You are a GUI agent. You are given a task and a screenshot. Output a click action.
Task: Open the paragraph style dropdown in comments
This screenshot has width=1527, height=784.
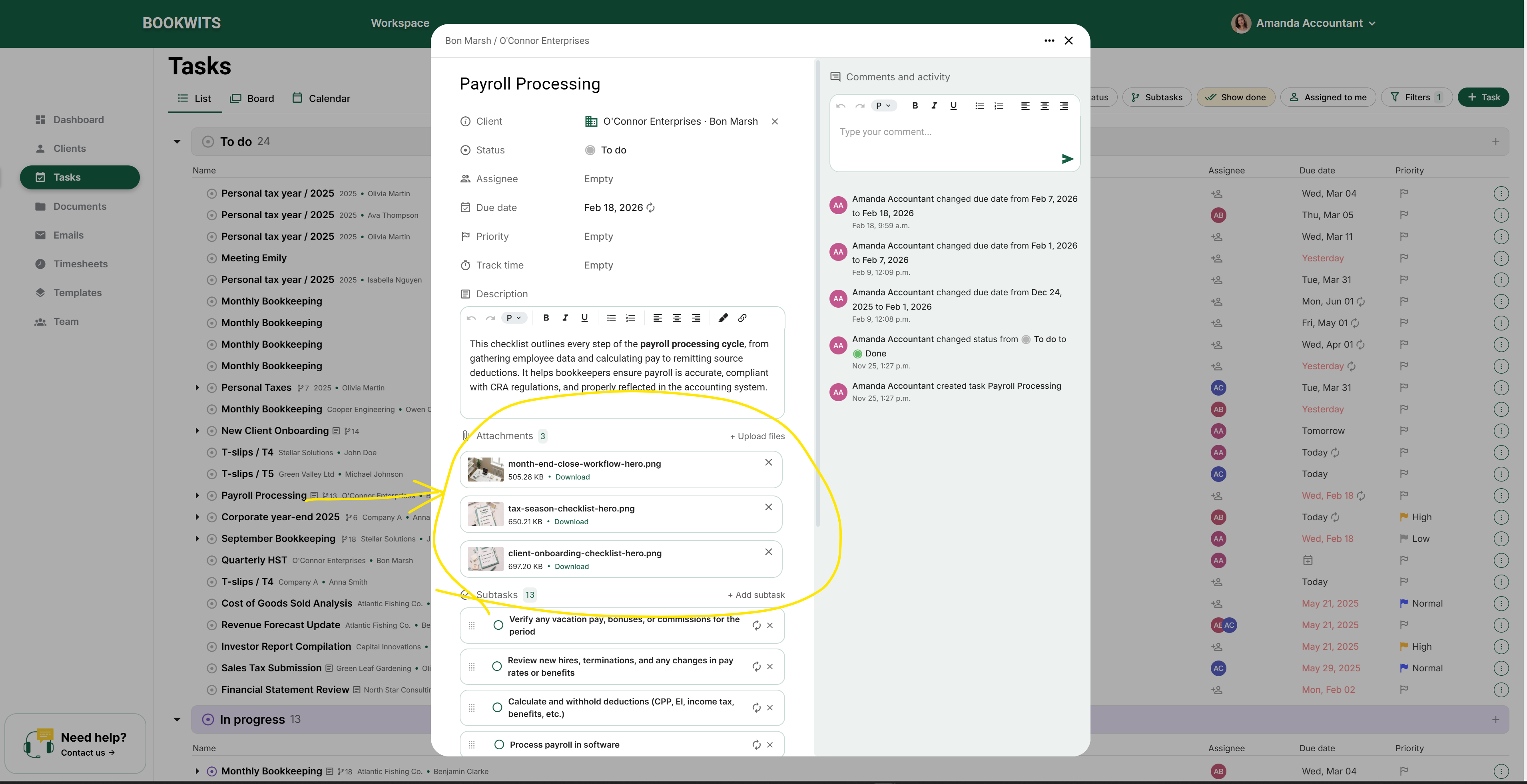pyautogui.click(x=883, y=105)
